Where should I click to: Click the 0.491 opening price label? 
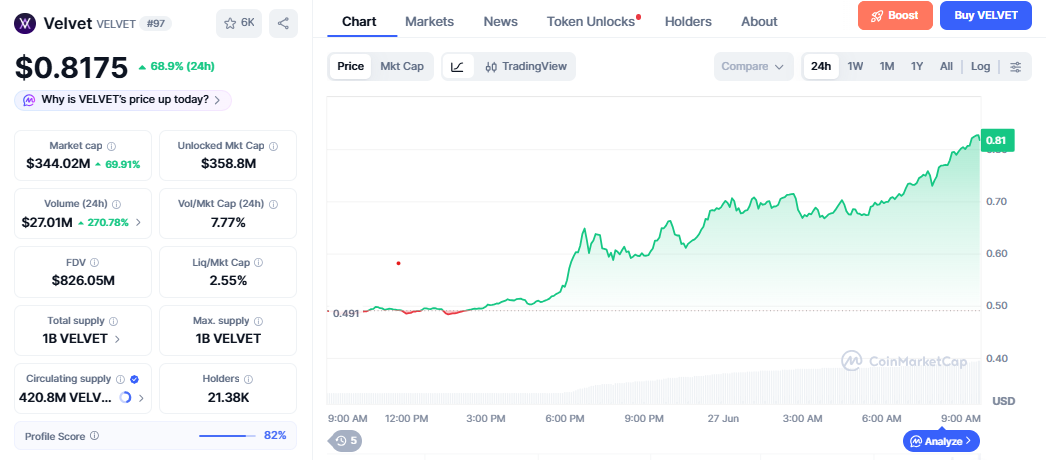(x=346, y=313)
